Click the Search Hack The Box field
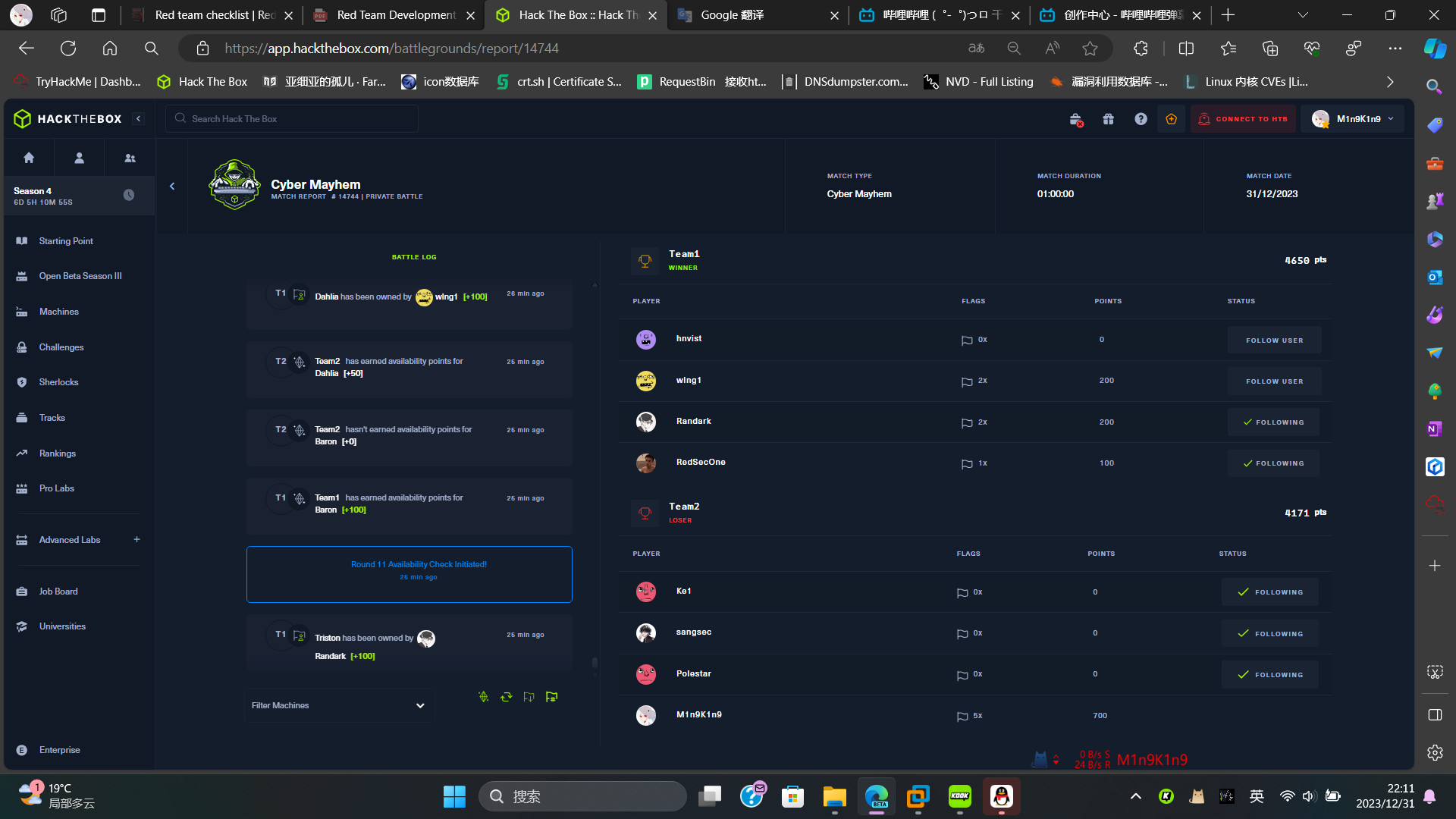This screenshot has width=1456, height=819. (292, 119)
